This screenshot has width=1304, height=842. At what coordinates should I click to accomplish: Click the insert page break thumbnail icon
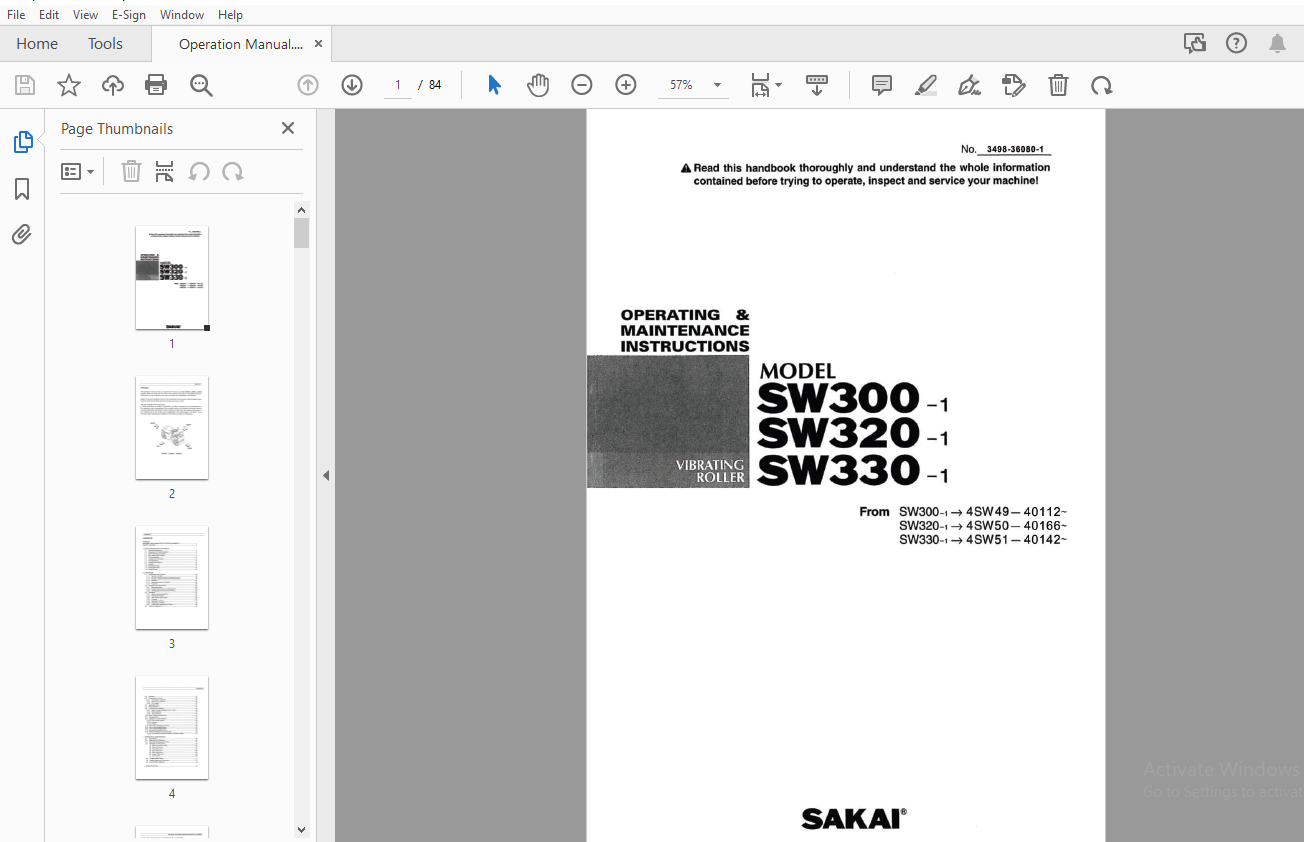(165, 172)
